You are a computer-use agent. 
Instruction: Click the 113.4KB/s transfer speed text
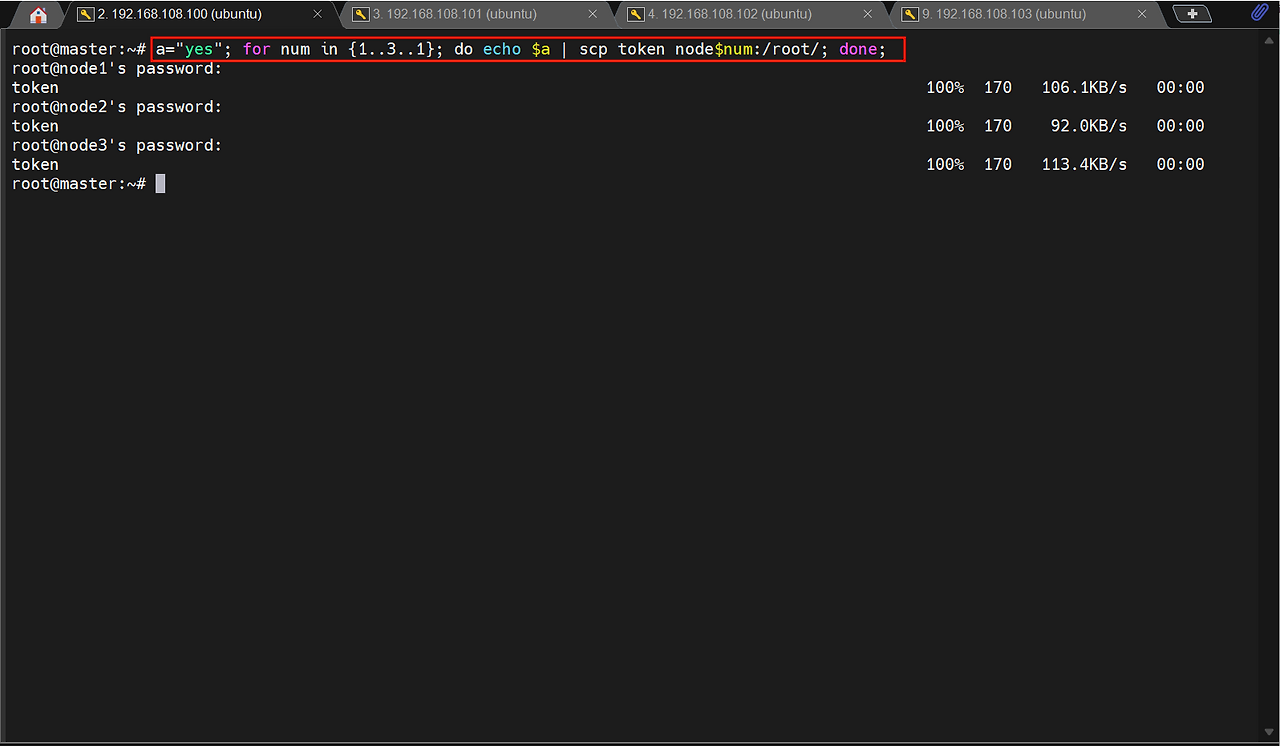click(x=1084, y=165)
